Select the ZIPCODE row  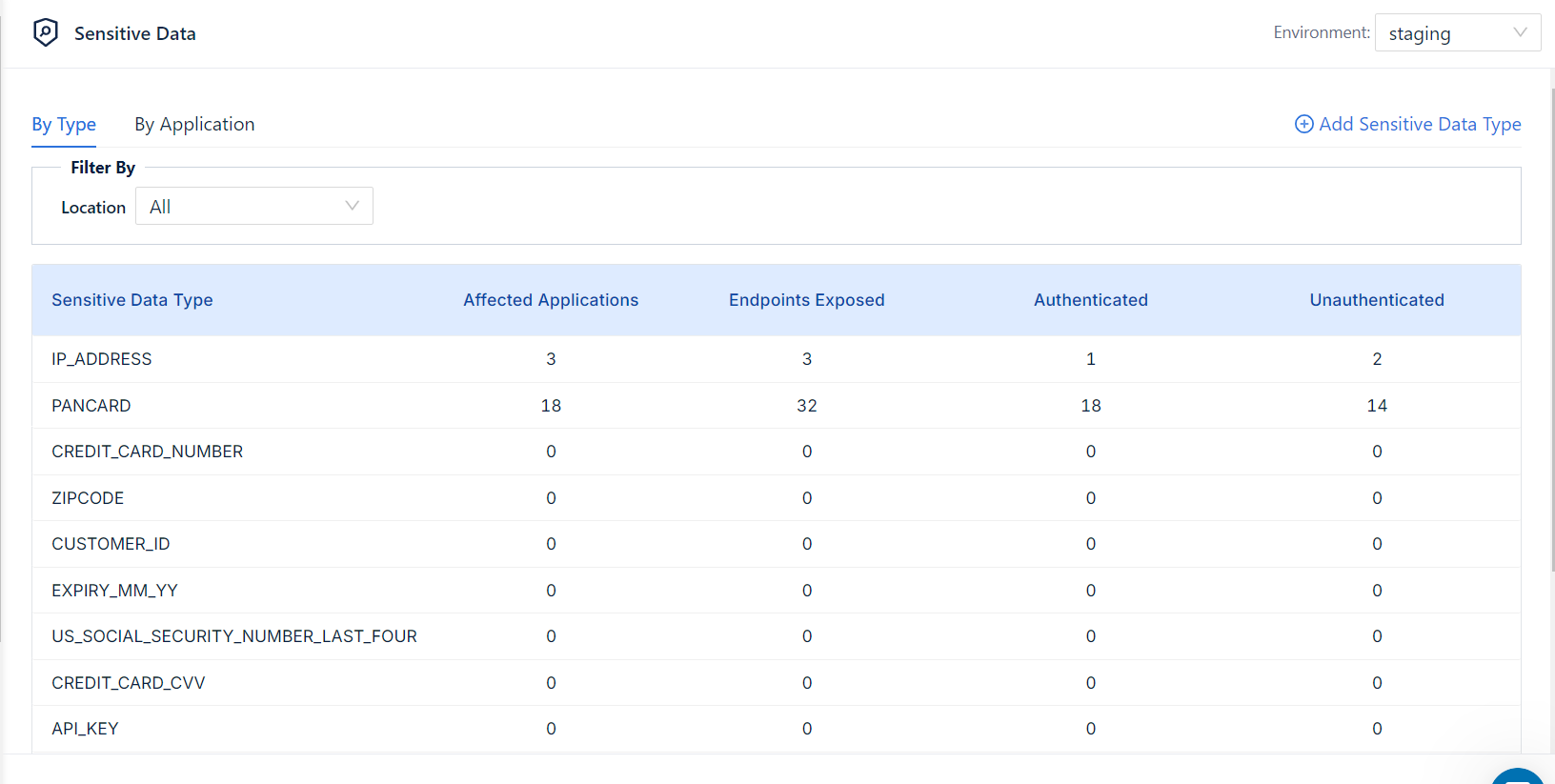point(776,498)
